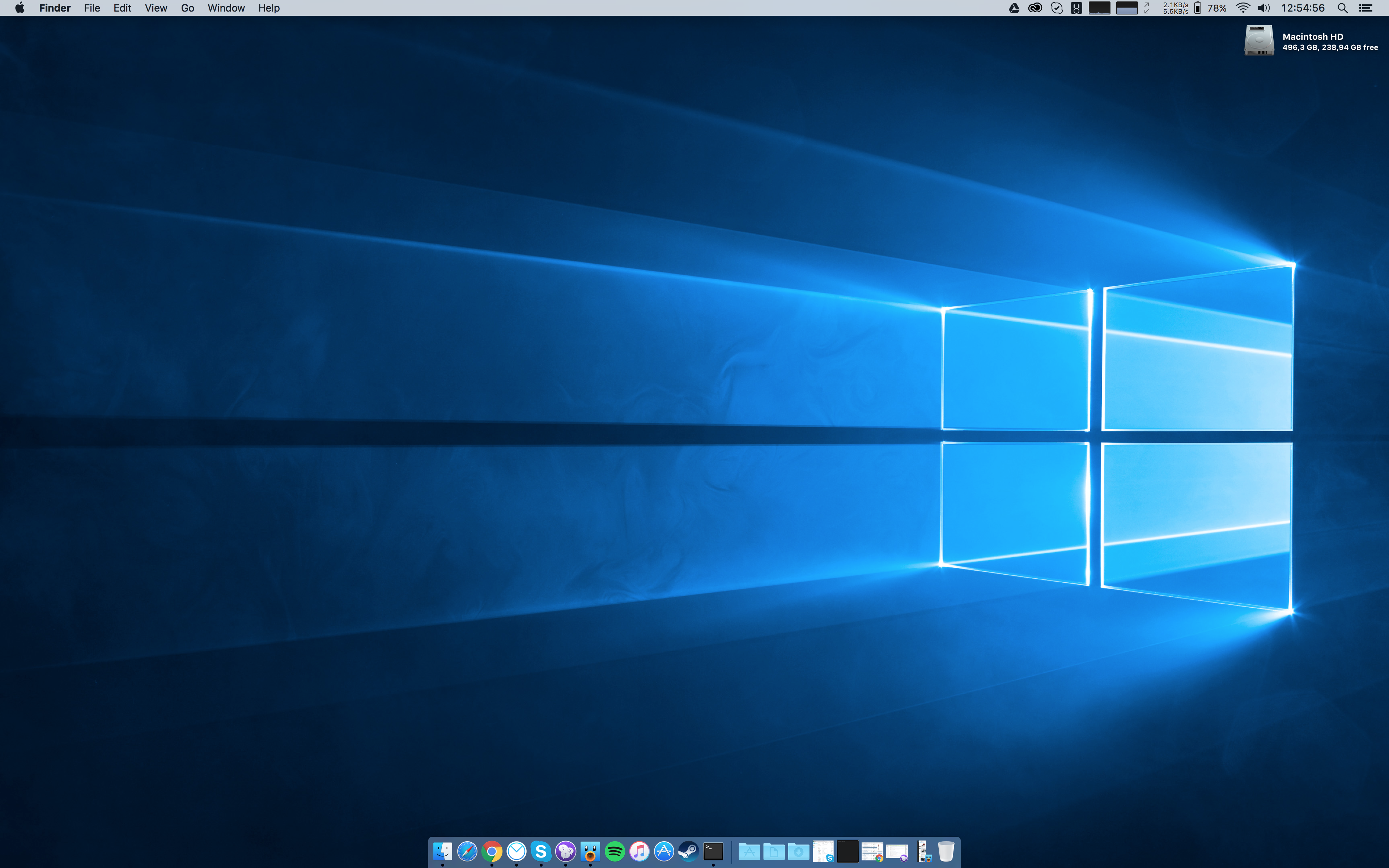
Task: Open the CPU usage graph in menu bar
Action: click(x=1100, y=8)
